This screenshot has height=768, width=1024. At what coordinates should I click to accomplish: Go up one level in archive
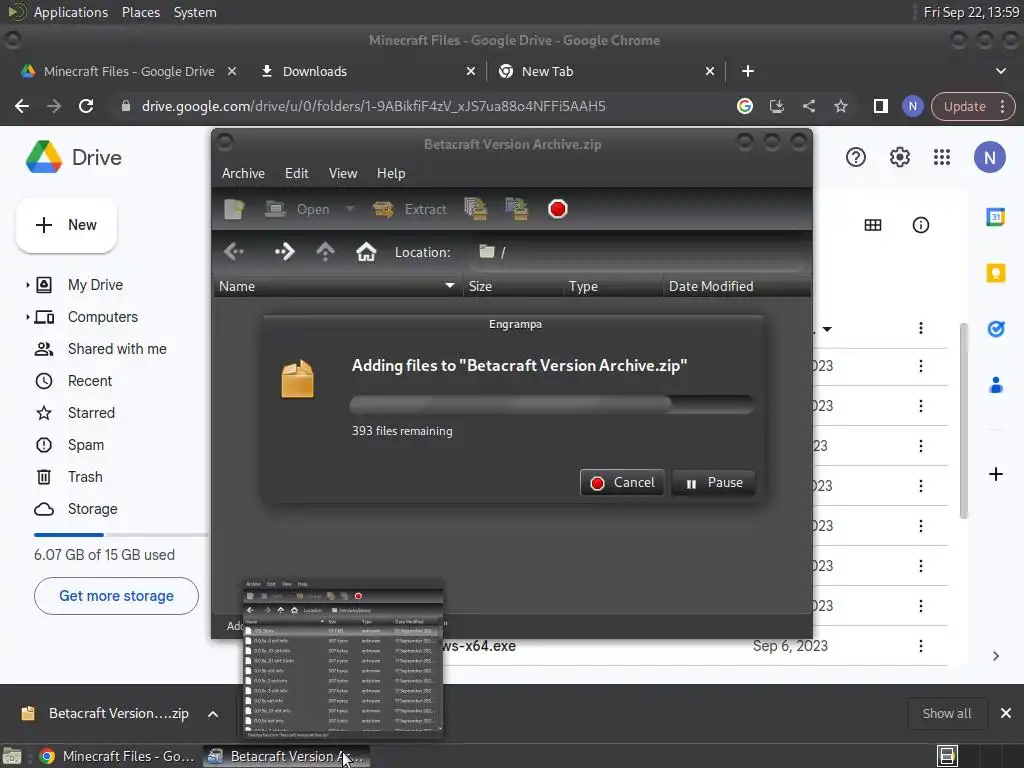[x=325, y=251]
